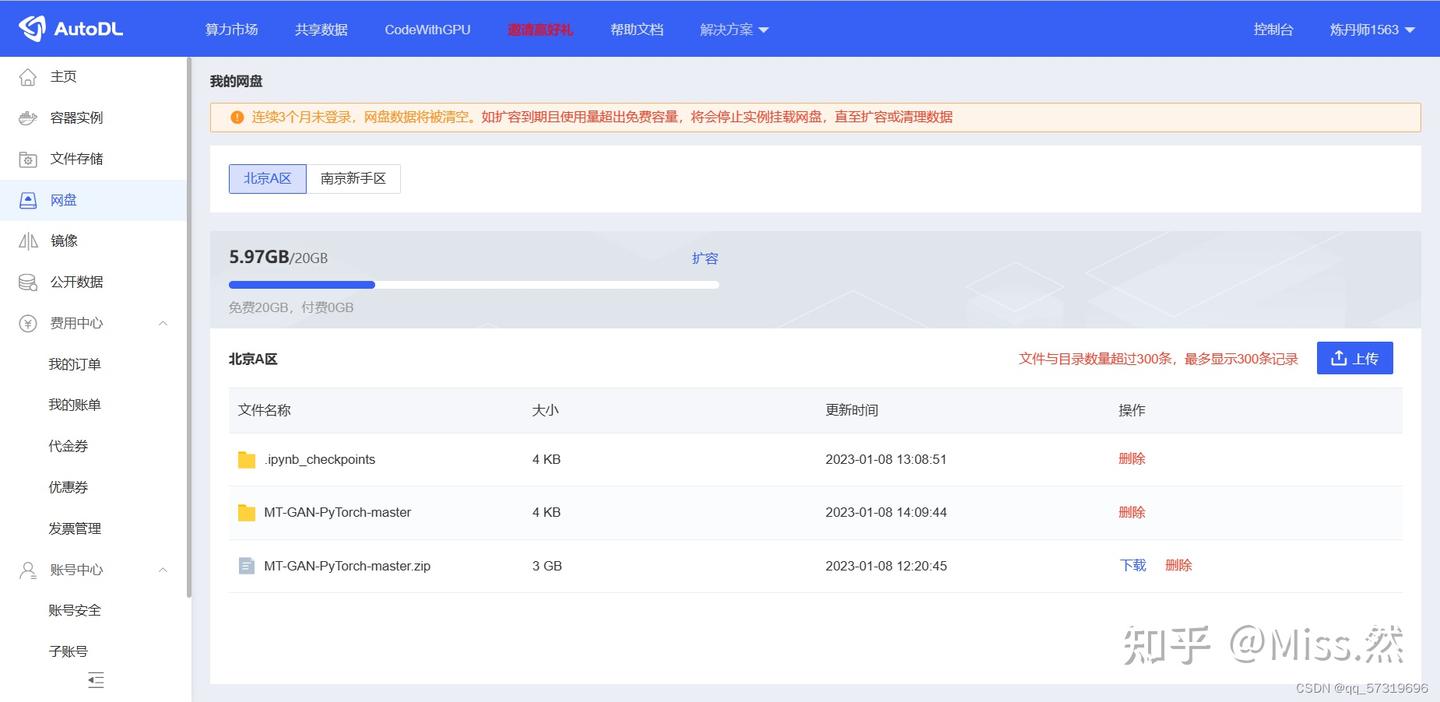This screenshot has width=1440, height=702.
Task: Select the 容器实例 sidebar icon
Action: point(28,117)
